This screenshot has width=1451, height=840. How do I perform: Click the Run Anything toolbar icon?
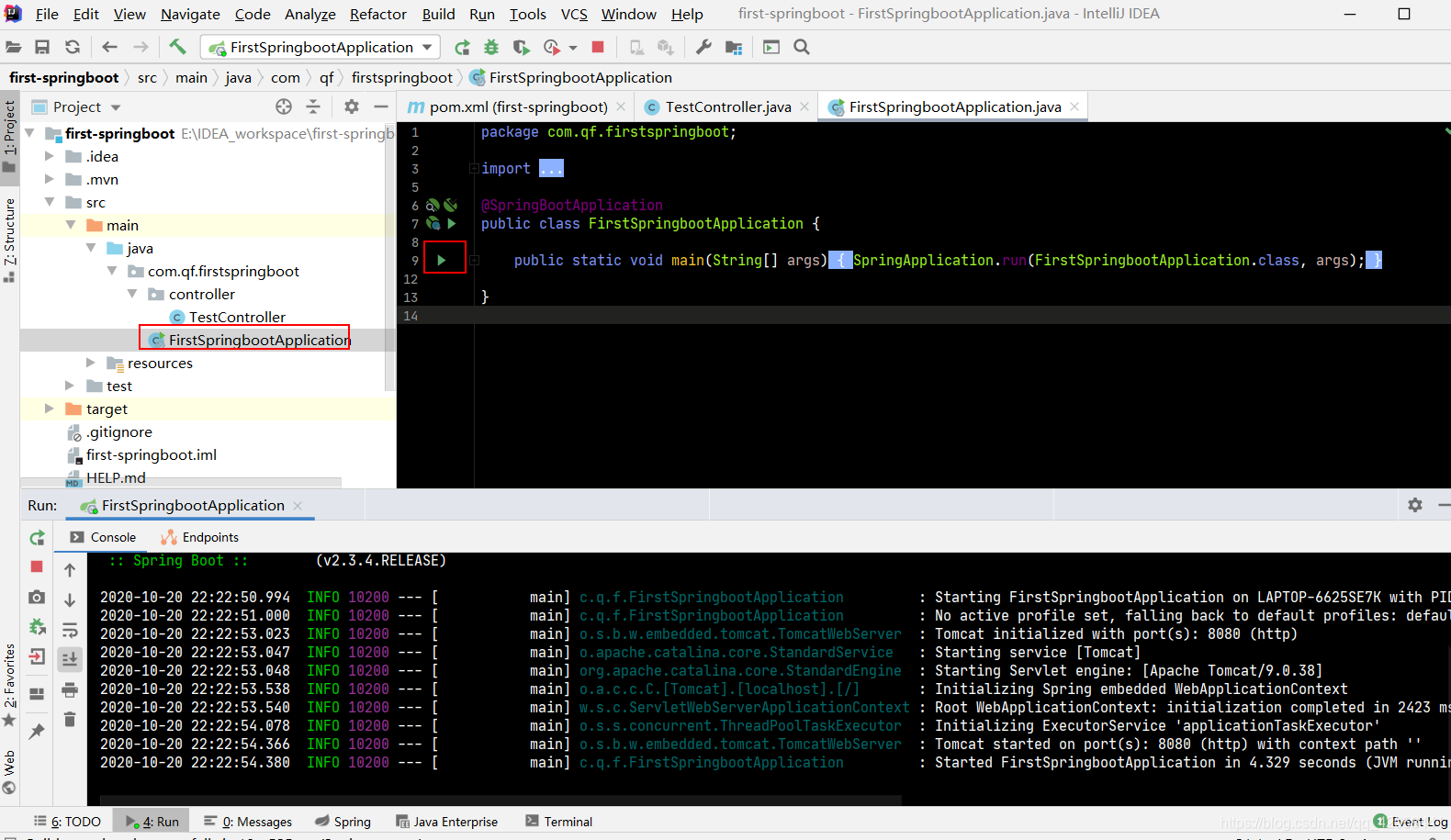pyautogui.click(x=771, y=47)
